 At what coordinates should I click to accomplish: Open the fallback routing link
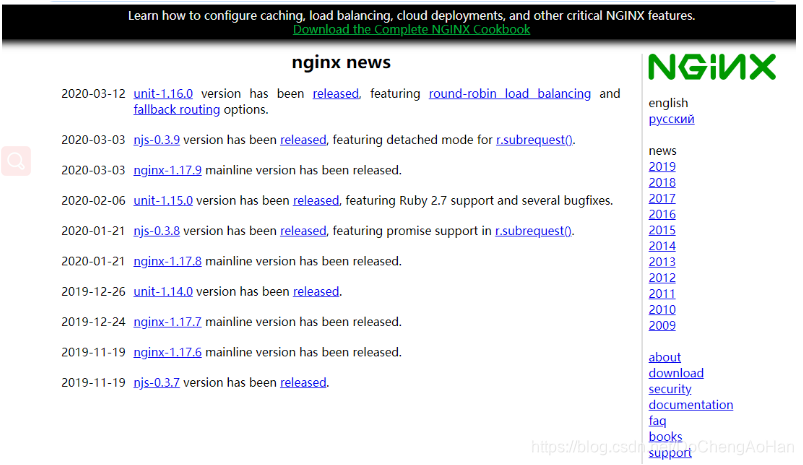tap(177, 110)
